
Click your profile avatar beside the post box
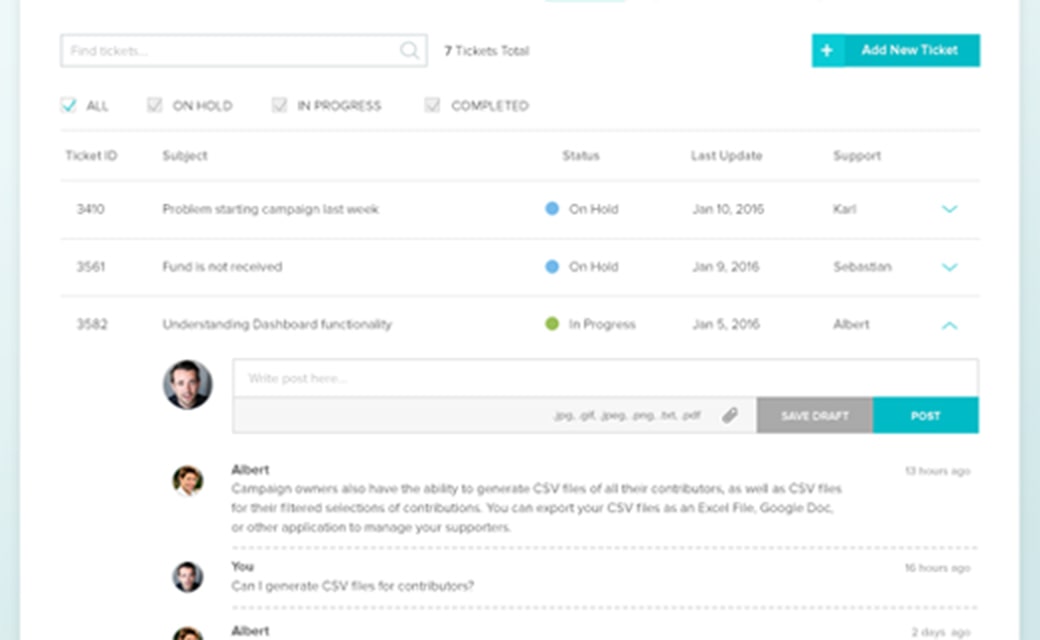tap(188, 385)
